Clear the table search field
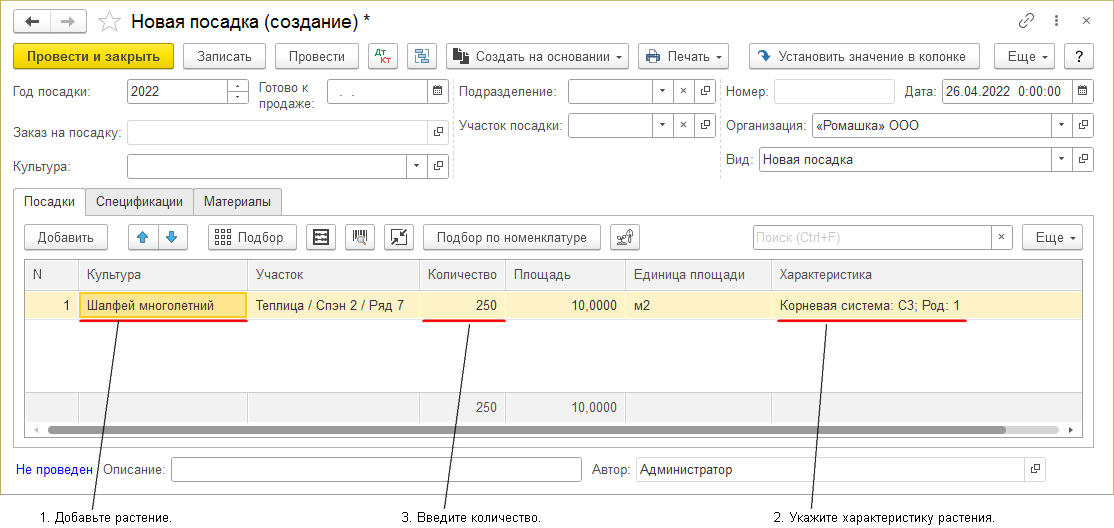The width and height of the screenshot is (1114, 528). (1002, 237)
